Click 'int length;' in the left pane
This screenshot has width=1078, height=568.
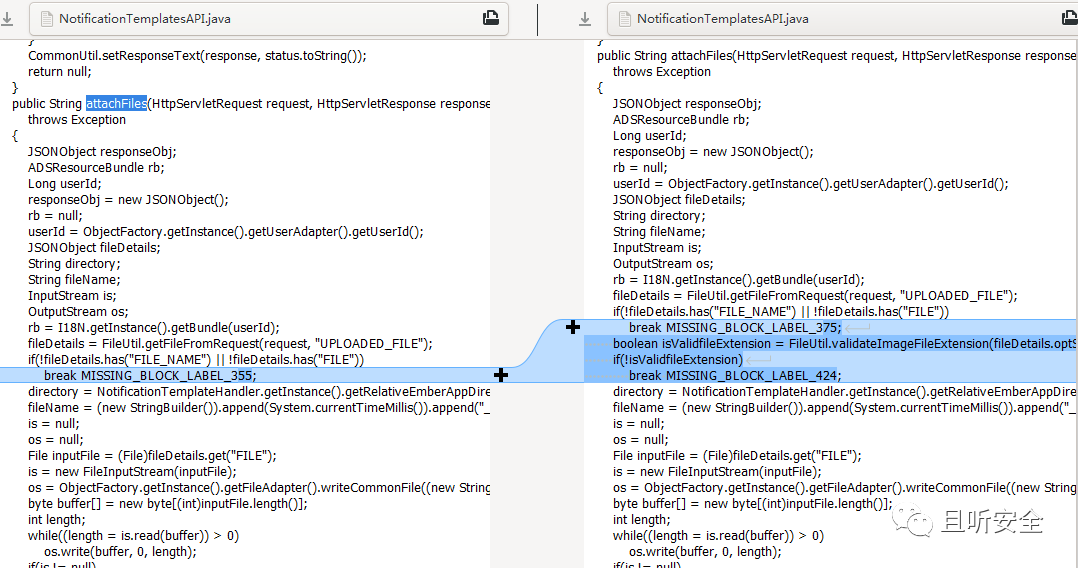[57, 519]
